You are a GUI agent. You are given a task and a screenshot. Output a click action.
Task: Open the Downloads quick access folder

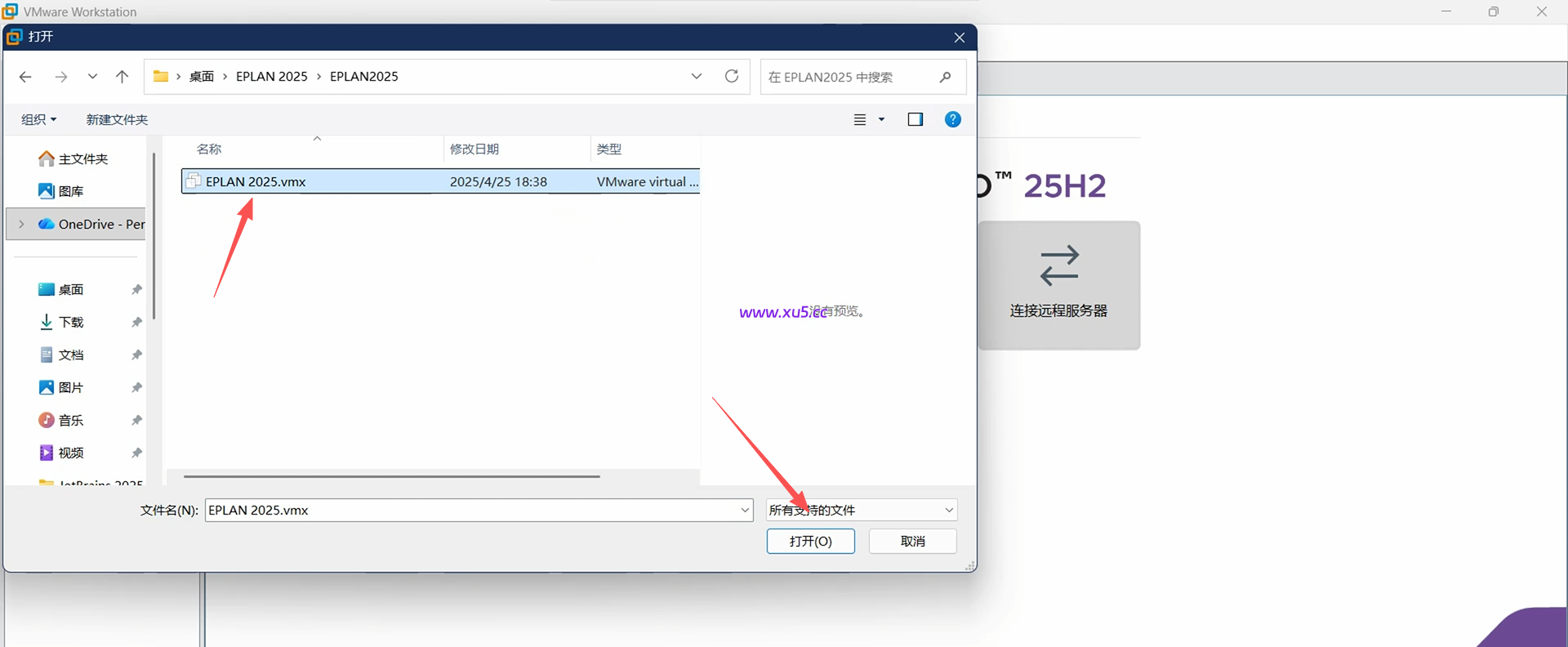71,322
